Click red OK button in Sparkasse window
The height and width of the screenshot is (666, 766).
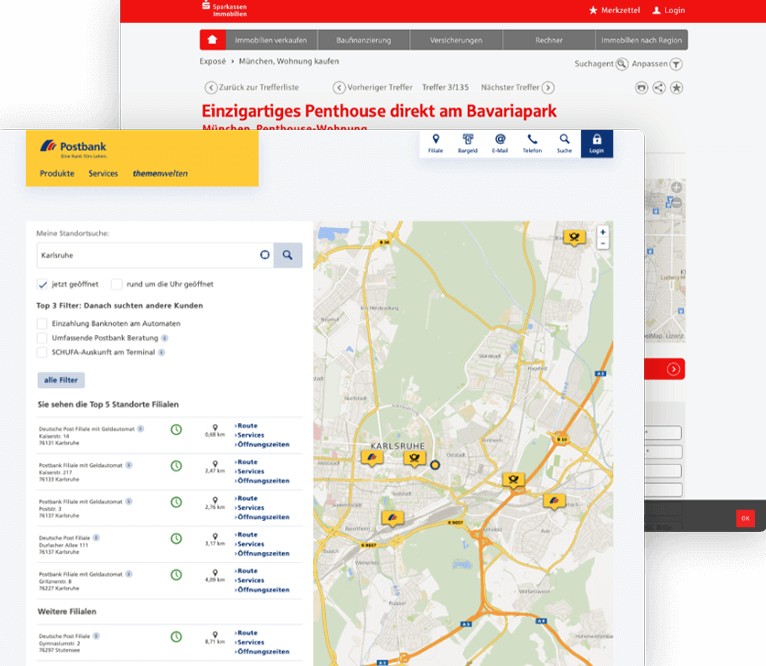coord(745,518)
